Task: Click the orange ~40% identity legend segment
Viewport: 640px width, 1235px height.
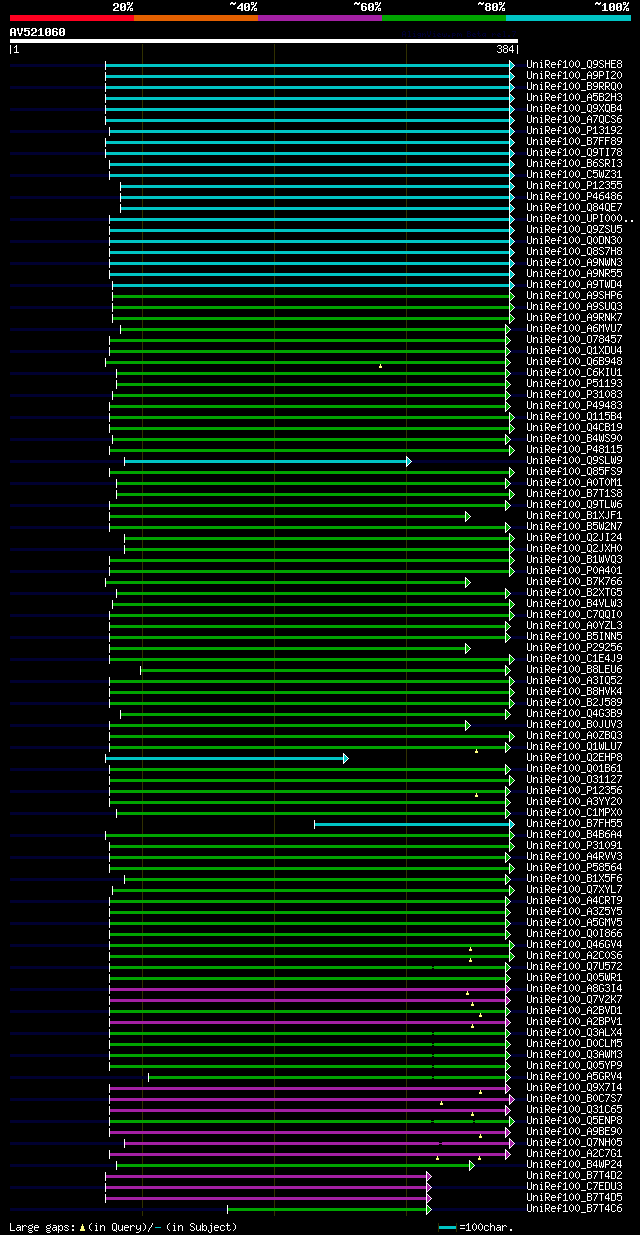Action: pos(196,18)
